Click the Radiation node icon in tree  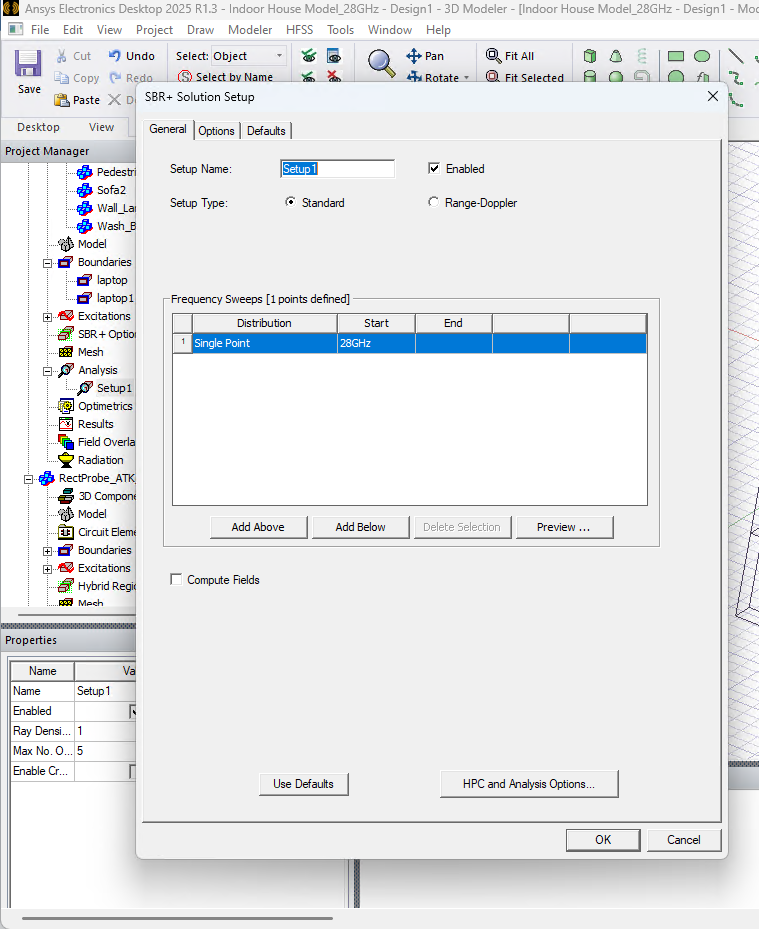[66, 460]
